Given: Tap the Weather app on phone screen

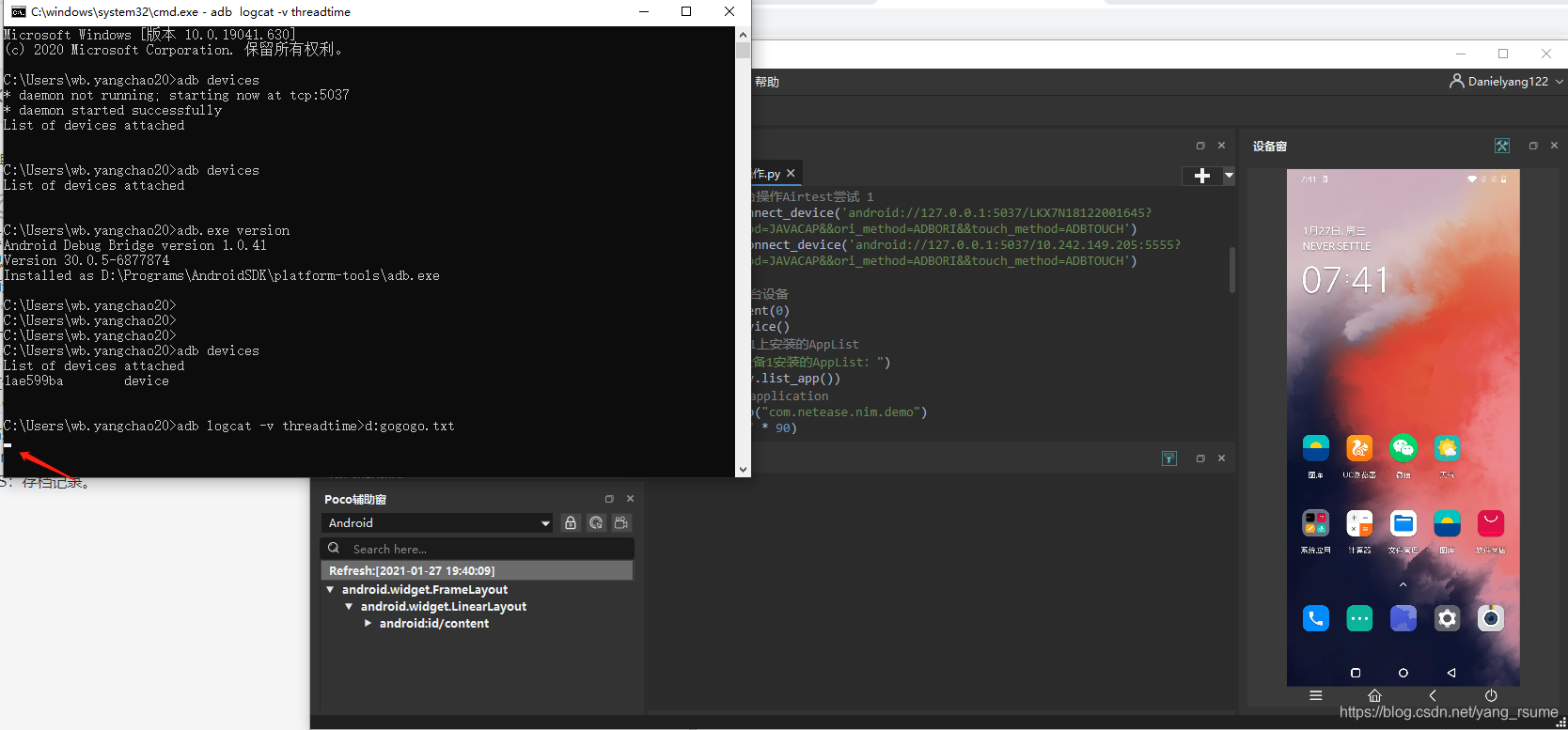Looking at the screenshot, I should (1447, 448).
